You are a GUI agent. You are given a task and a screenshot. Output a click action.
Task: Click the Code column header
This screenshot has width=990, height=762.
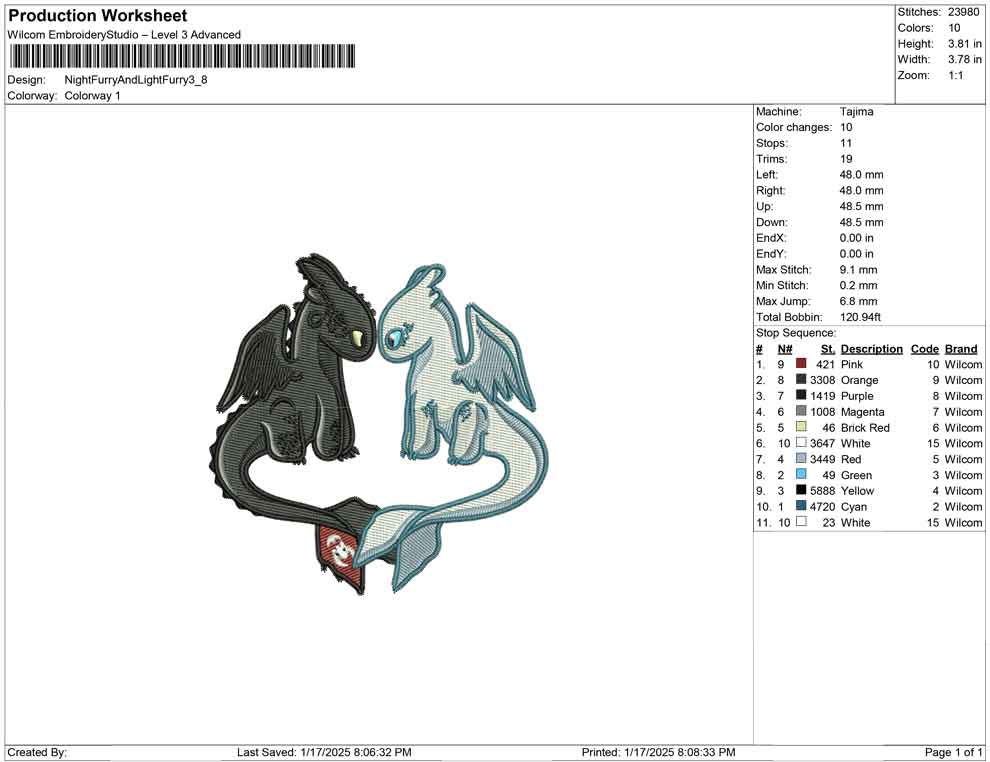[x=925, y=349]
